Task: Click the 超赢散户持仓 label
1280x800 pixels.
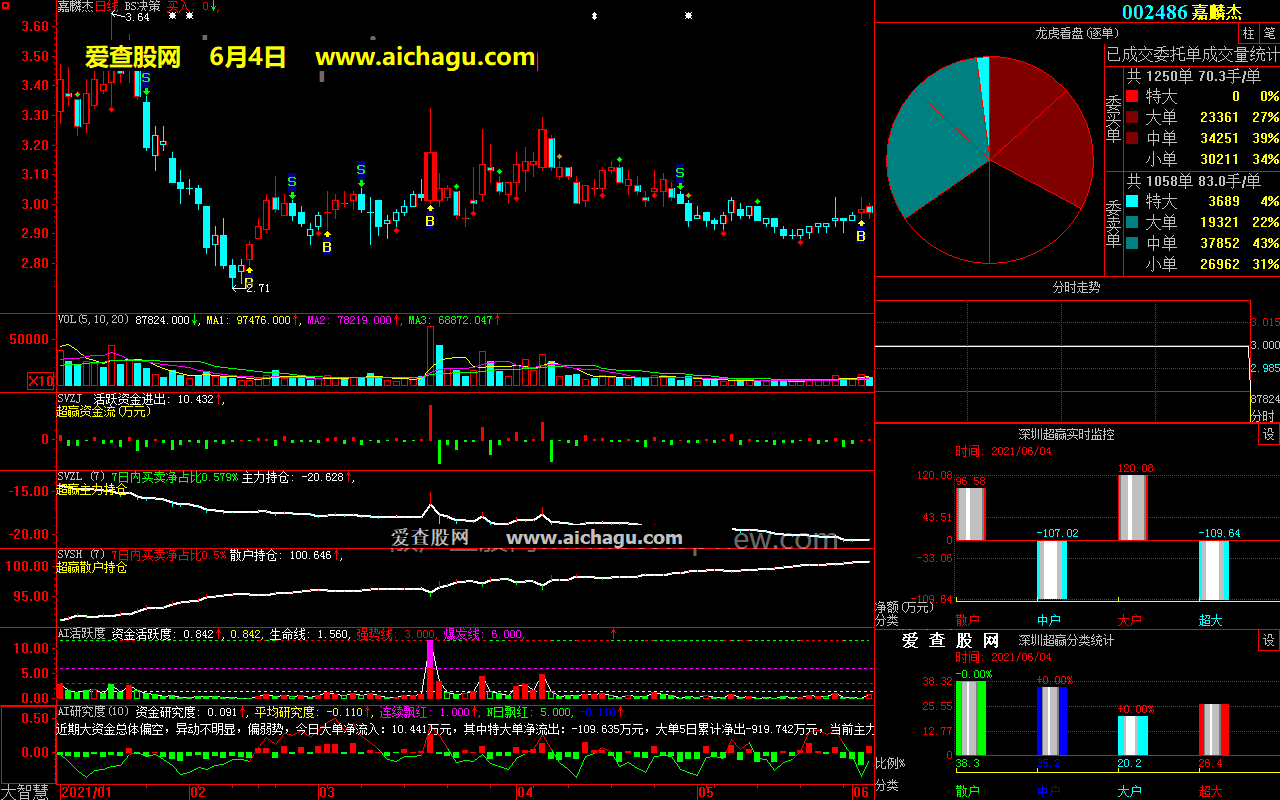Action: click(91, 567)
